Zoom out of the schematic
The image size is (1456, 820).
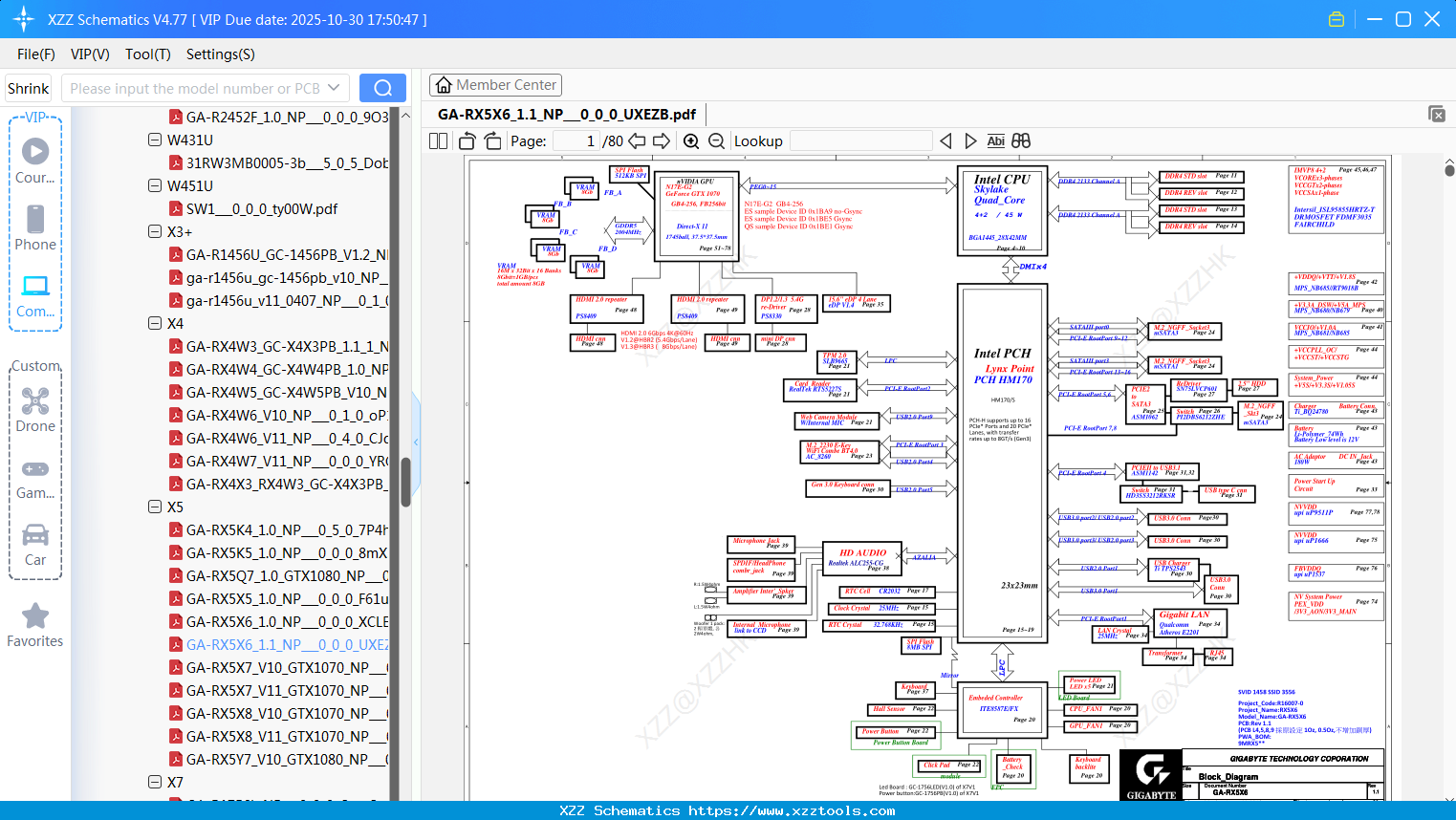(716, 140)
